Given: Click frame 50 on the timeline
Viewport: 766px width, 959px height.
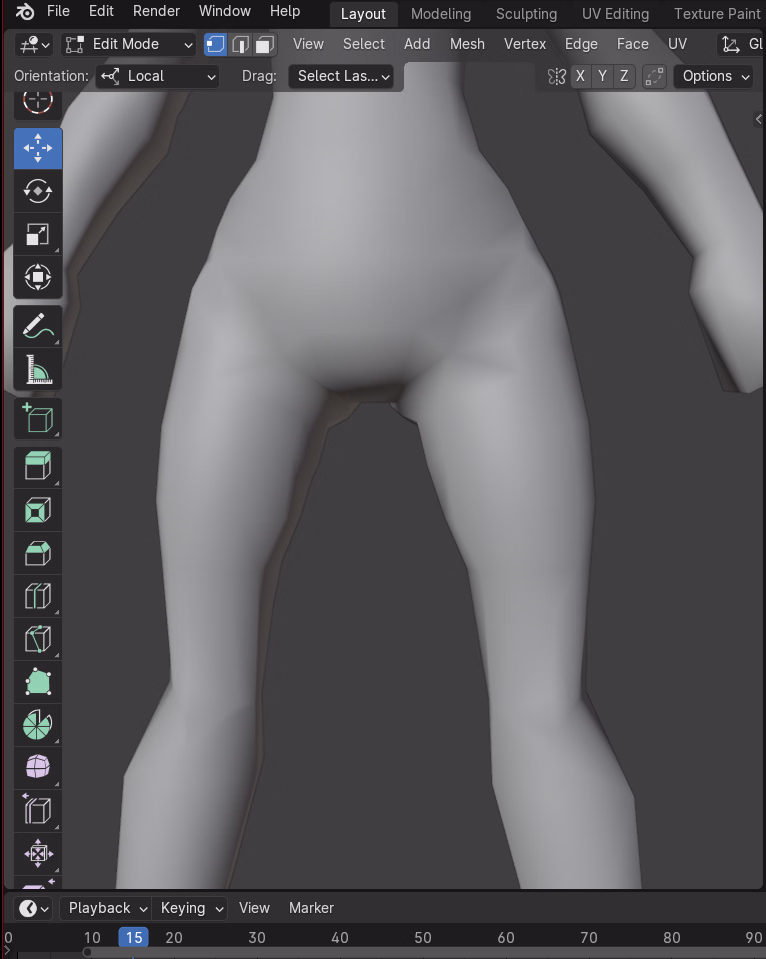Looking at the screenshot, I should coord(423,938).
